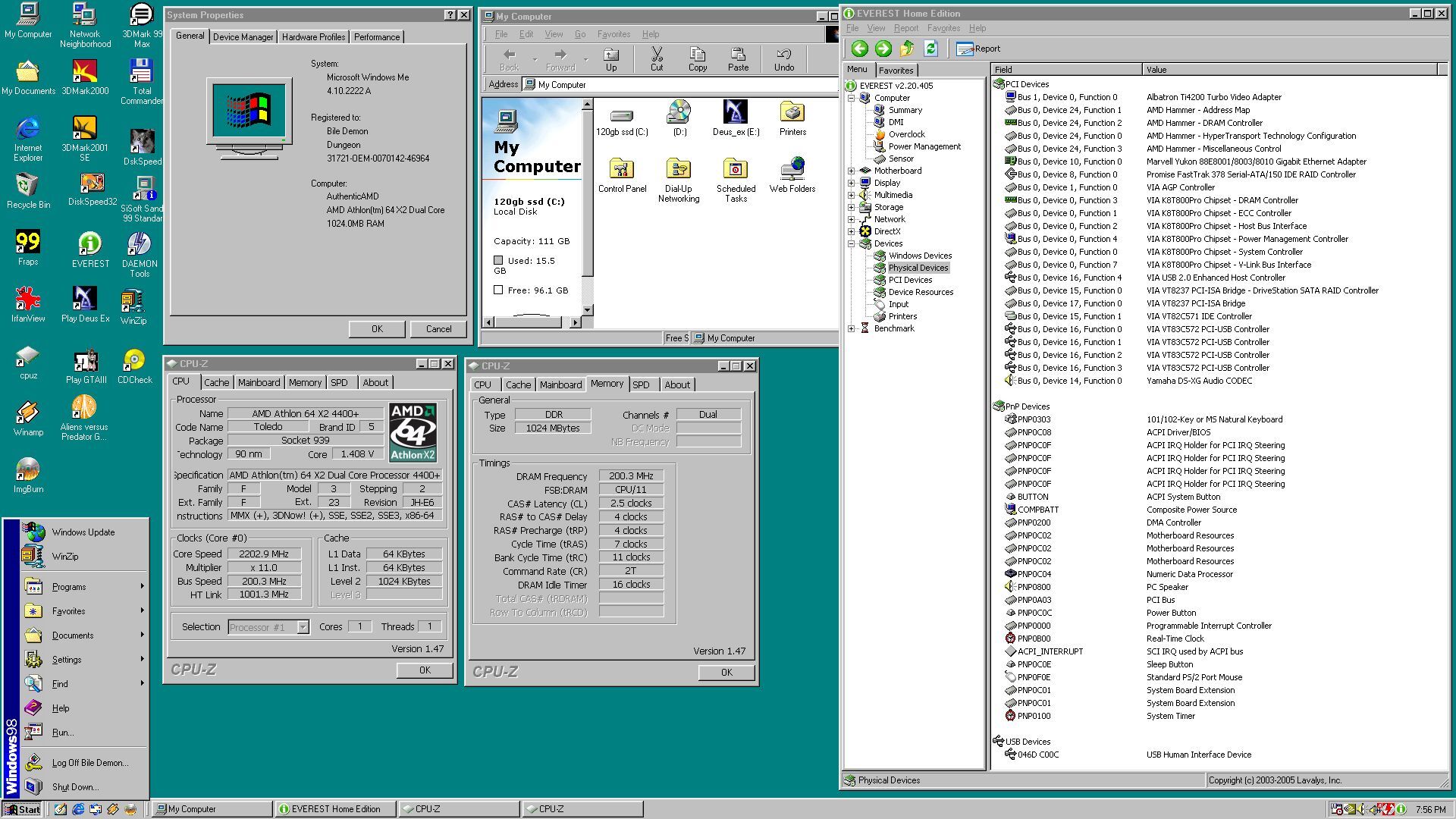Select Overclock in EVEREST tree
The width and height of the screenshot is (1456, 819).
tap(906, 134)
